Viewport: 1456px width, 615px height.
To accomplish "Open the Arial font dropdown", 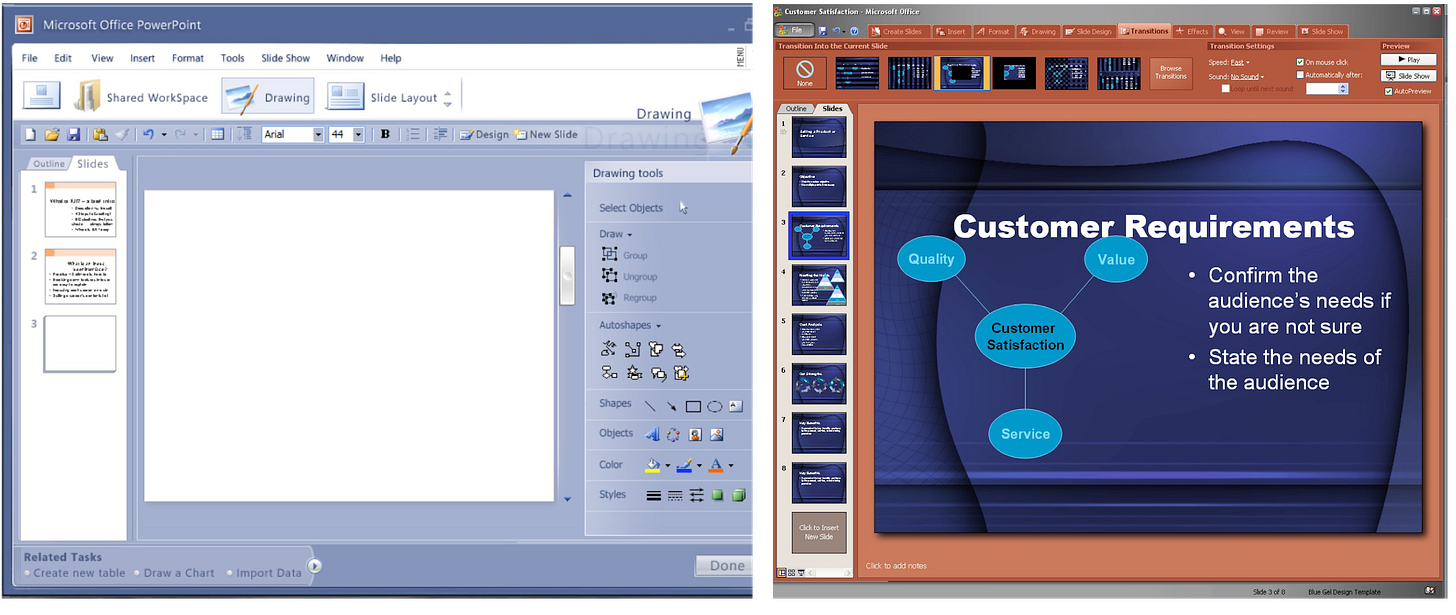I will tap(318, 134).
